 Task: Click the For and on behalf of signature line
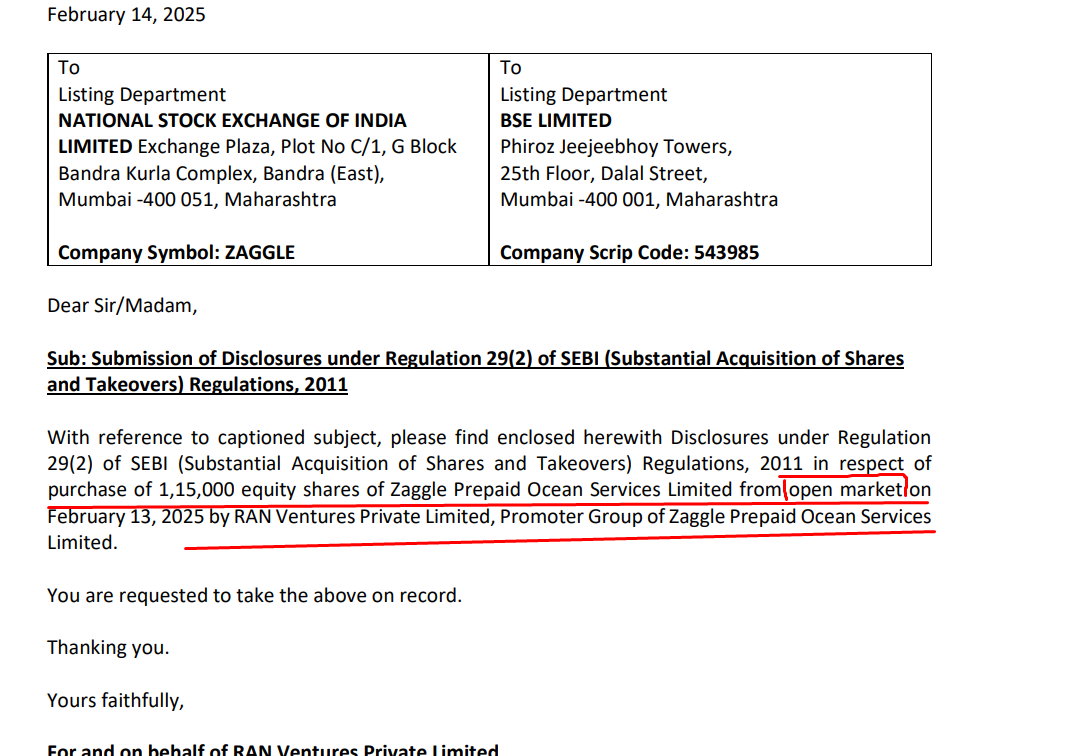[x=272, y=749]
